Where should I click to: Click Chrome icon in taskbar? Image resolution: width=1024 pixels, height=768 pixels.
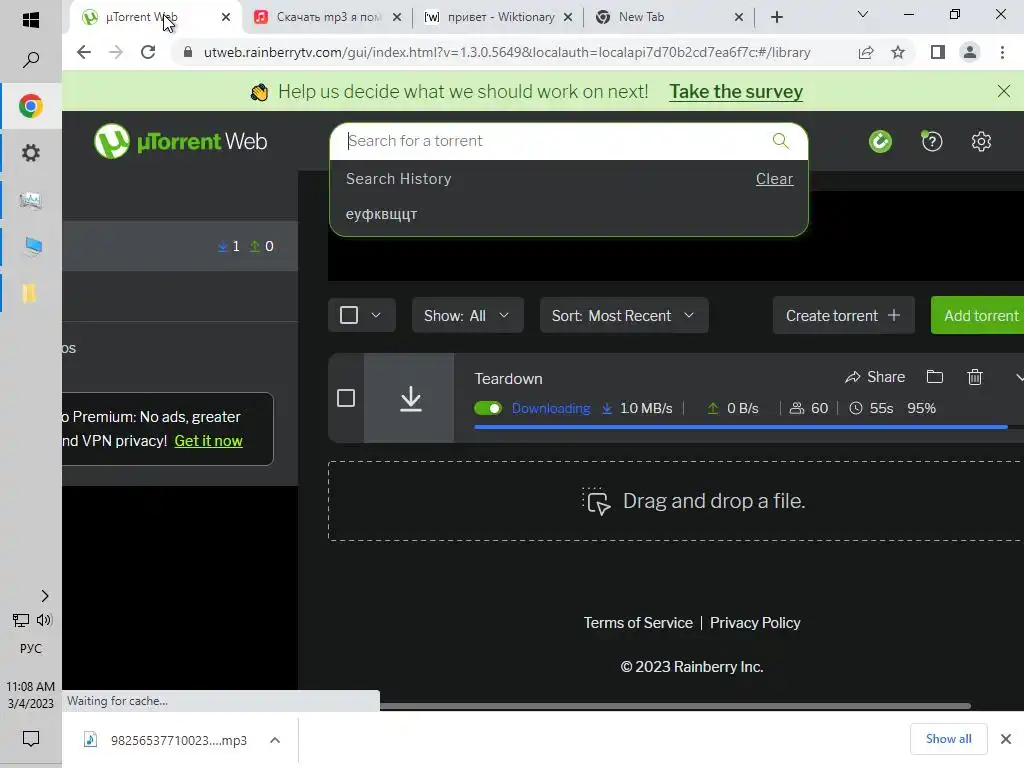pyautogui.click(x=31, y=106)
